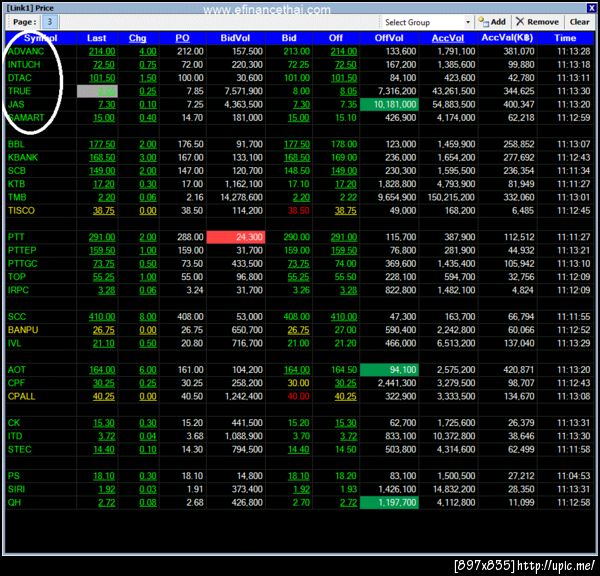Select the TISCO symbol
600x576 pixels.
(x=21, y=210)
